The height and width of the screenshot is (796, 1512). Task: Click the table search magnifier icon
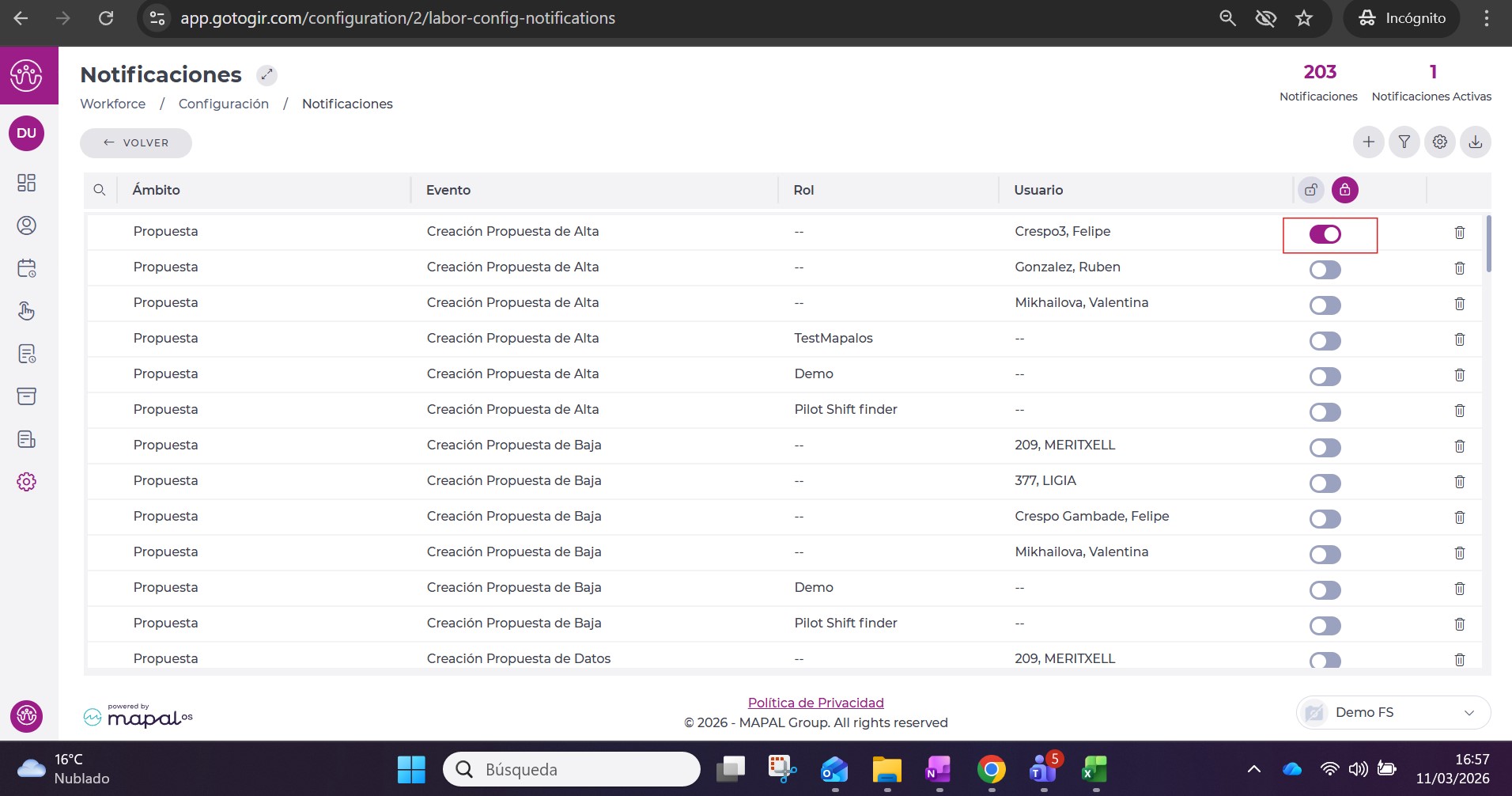click(100, 190)
